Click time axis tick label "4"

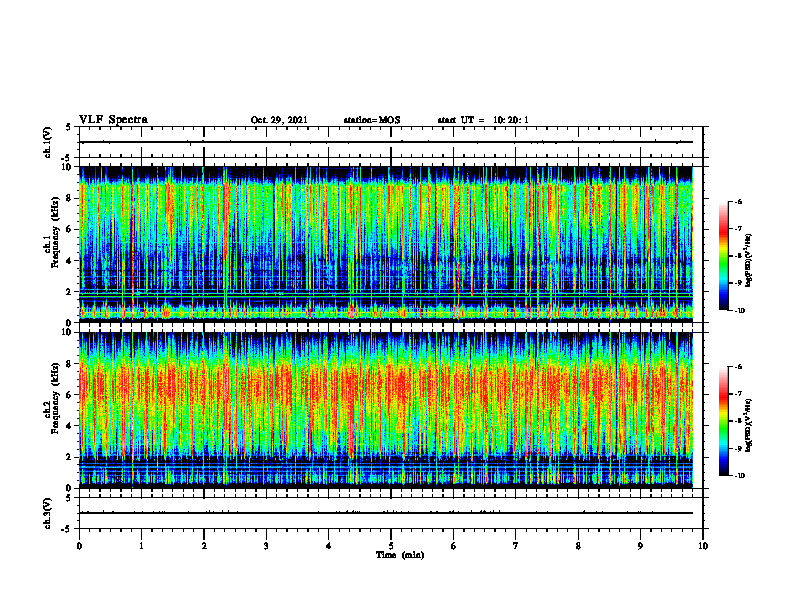coord(329,546)
